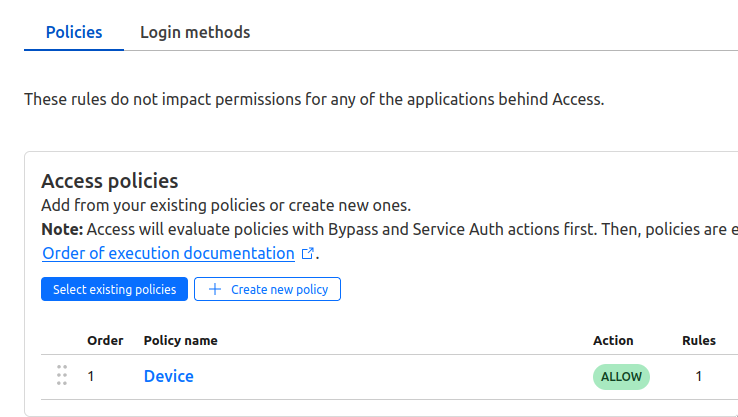Grab the drag handle on the Device row

point(62,376)
